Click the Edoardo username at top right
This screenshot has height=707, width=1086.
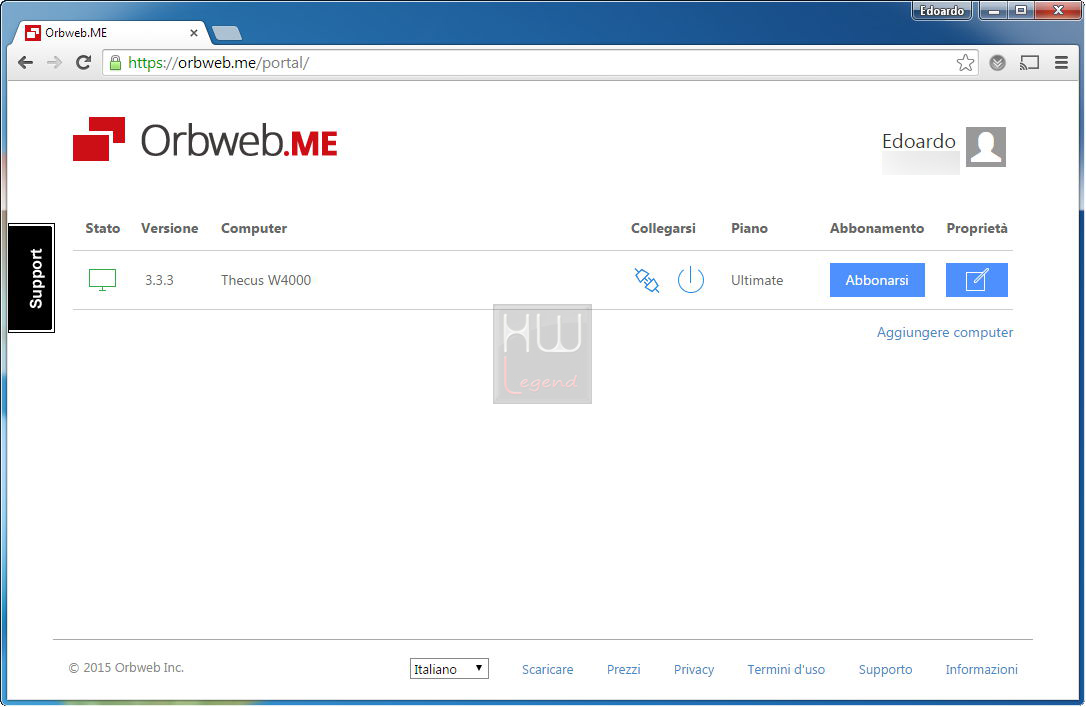tap(918, 141)
